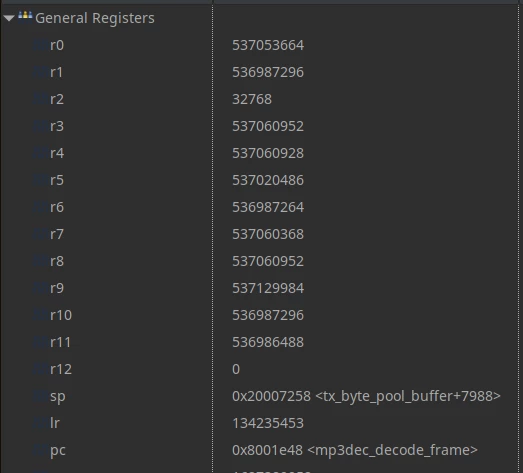This screenshot has height=473, width=523.
Task: Click the General Registers group icon
Action: click(25, 16)
